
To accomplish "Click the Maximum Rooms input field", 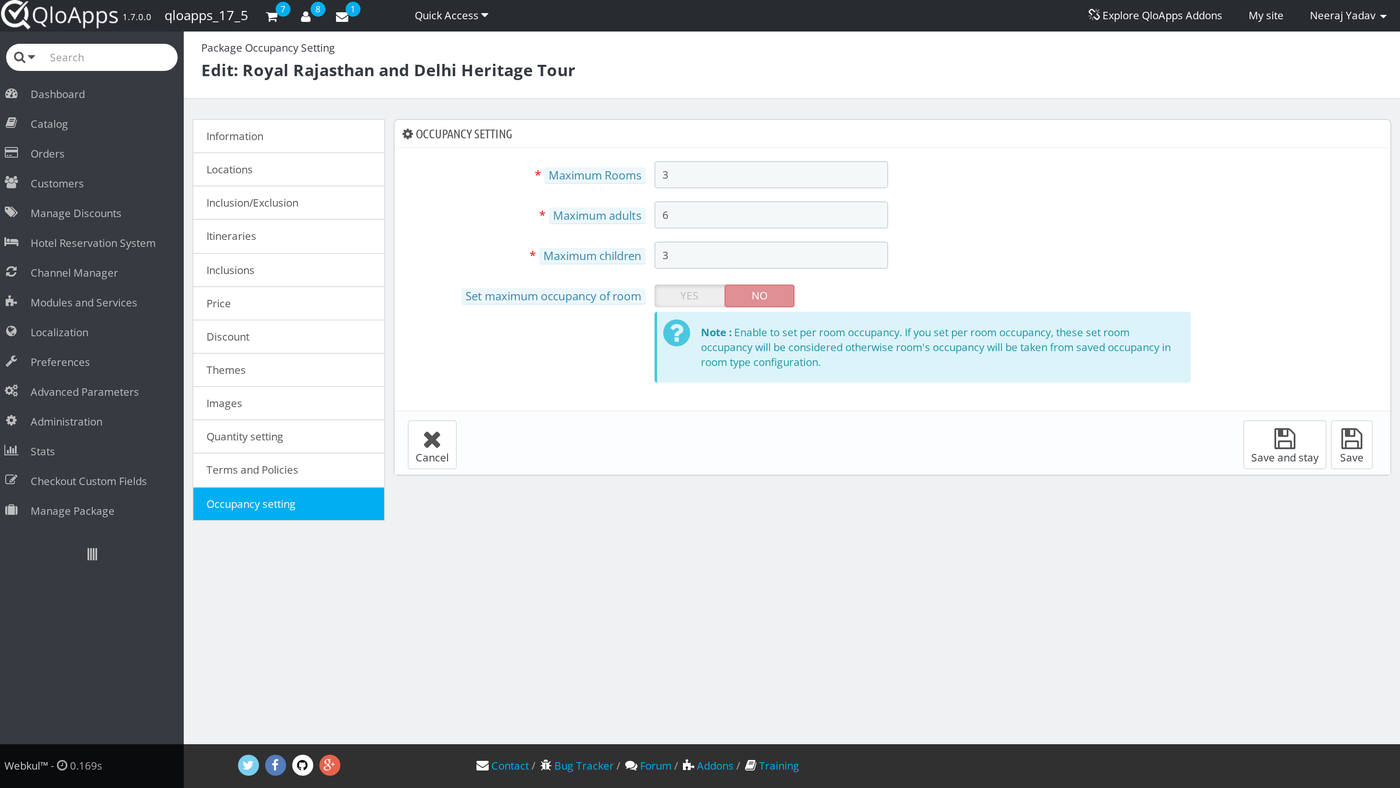I will click(771, 175).
